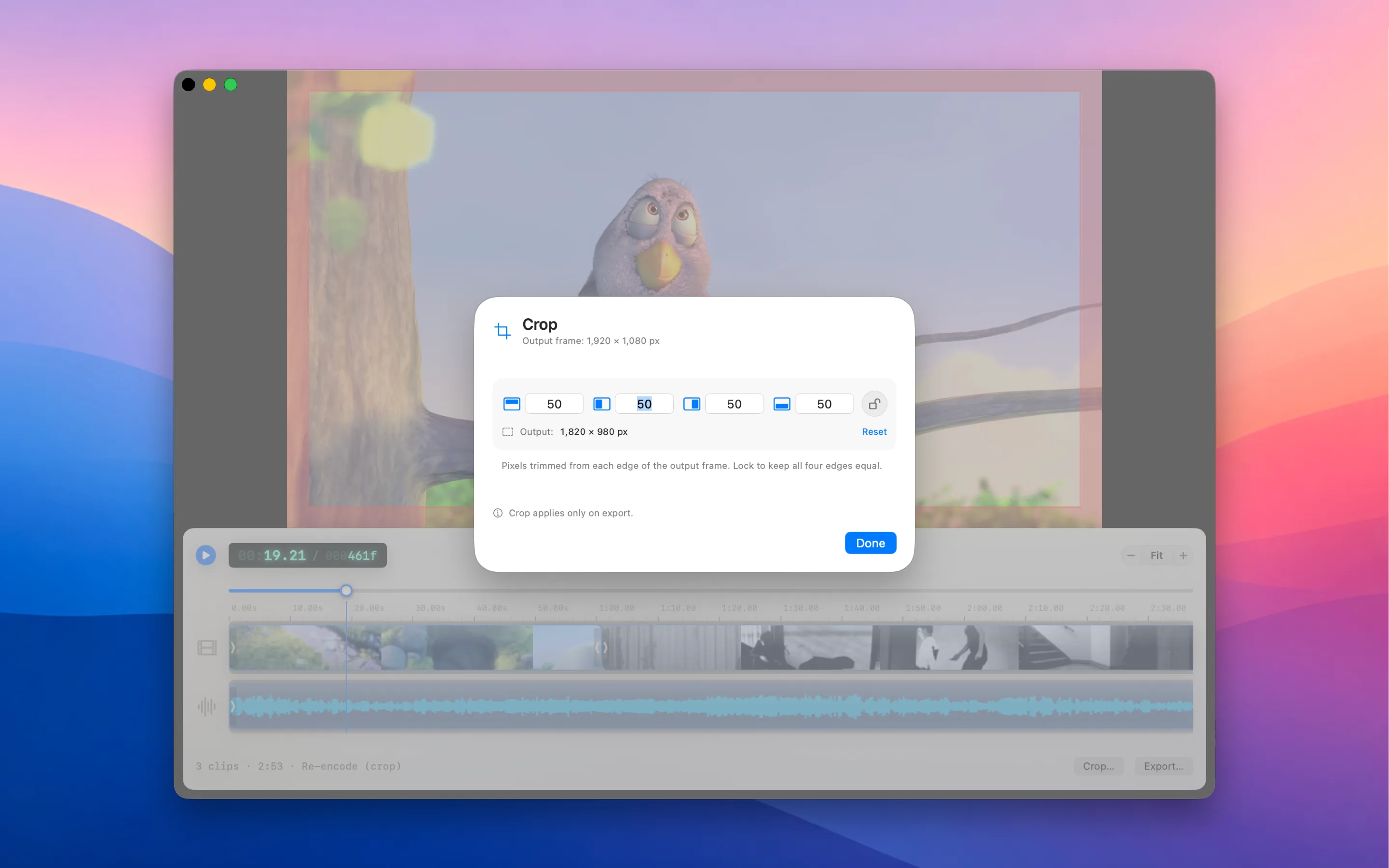Click the top edge crop icon
This screenshot has width=1389, height=868.
(511, 404)
